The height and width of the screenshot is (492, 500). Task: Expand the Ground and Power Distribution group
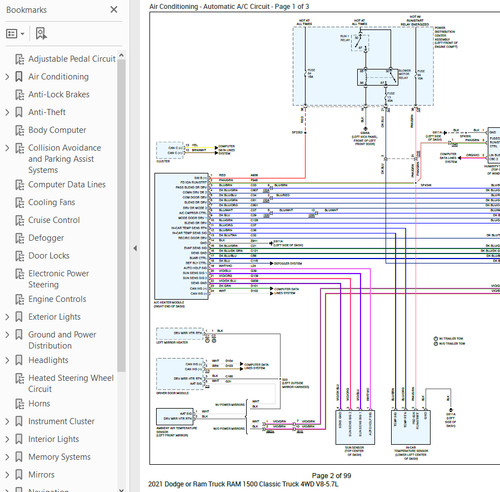[7, 335]
